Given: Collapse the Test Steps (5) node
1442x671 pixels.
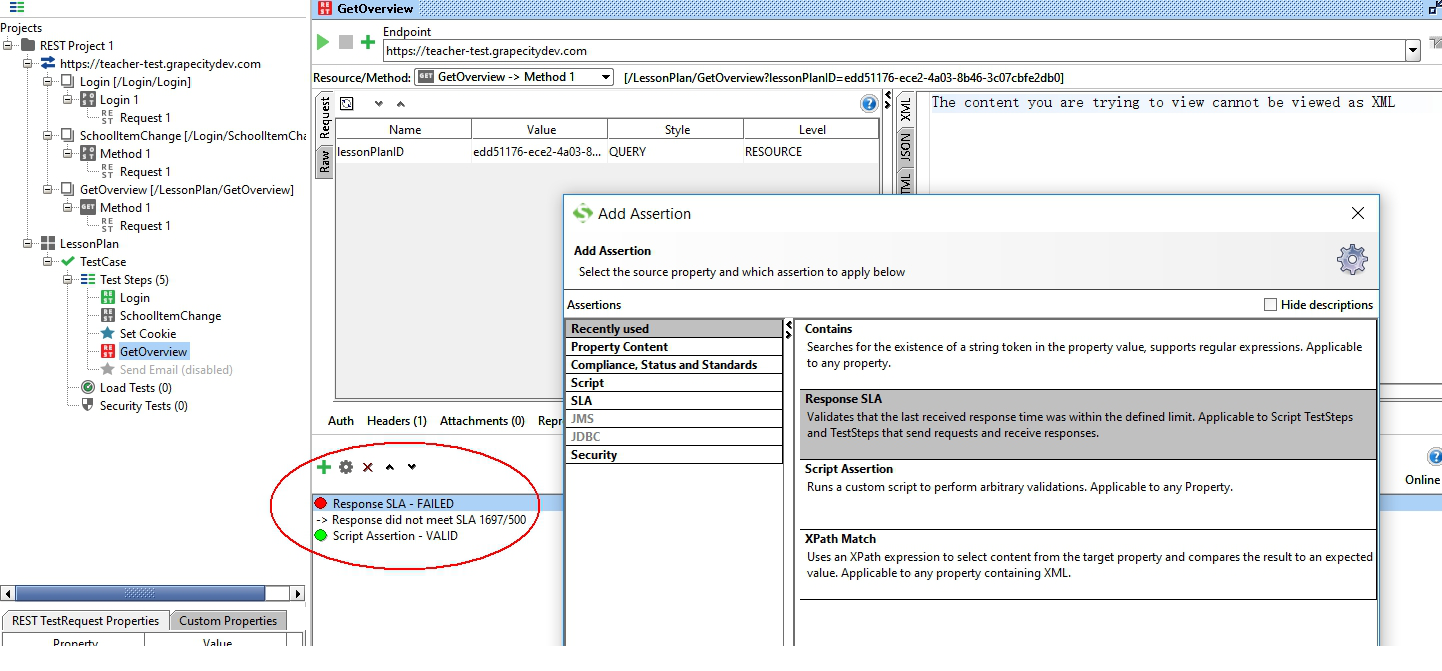Looking at the screenshot, I should tap(68, 279).
